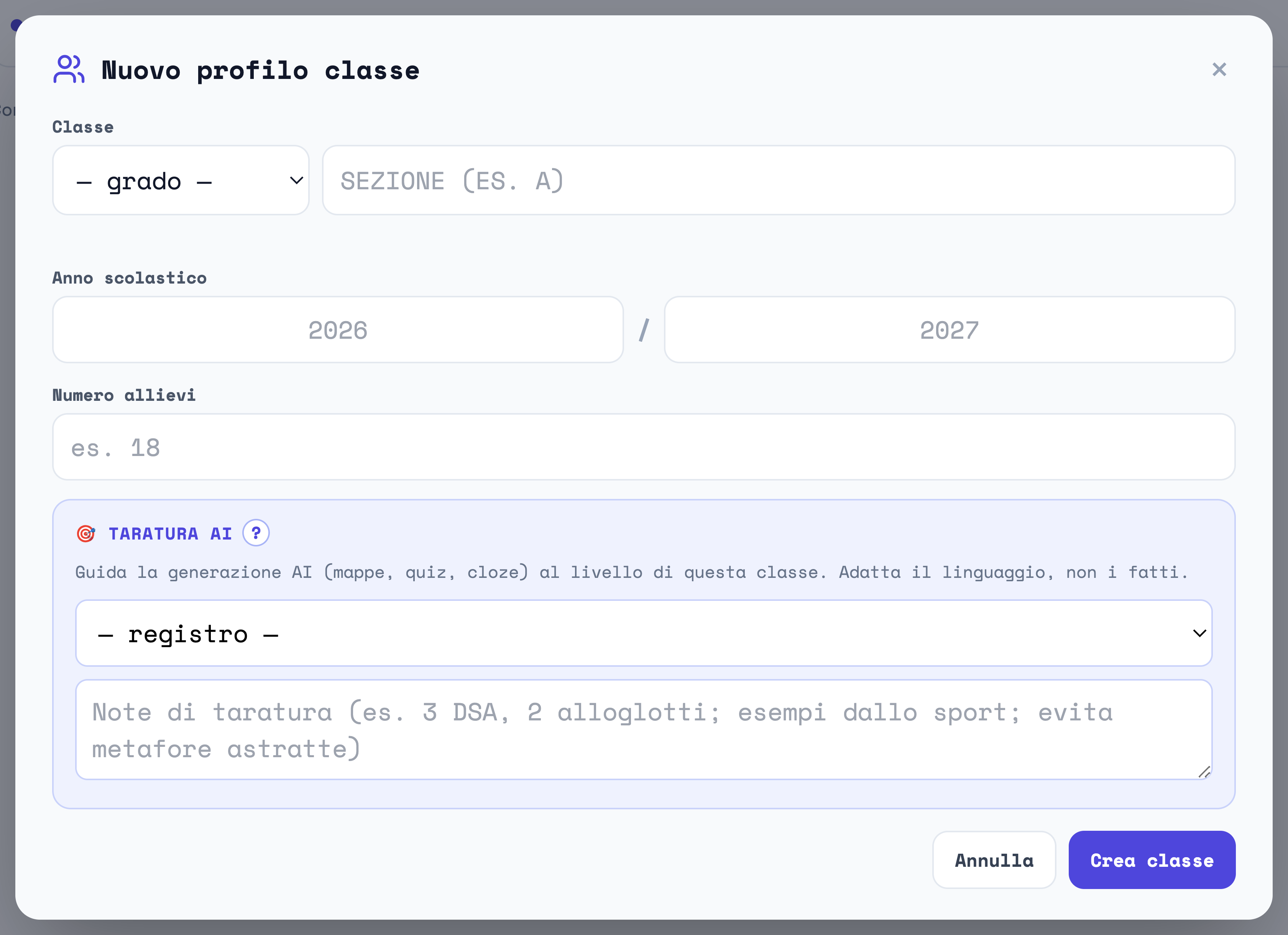Click the Numero allievi input field
Viewport: 1288px width, 935px height.
(644, 447)
